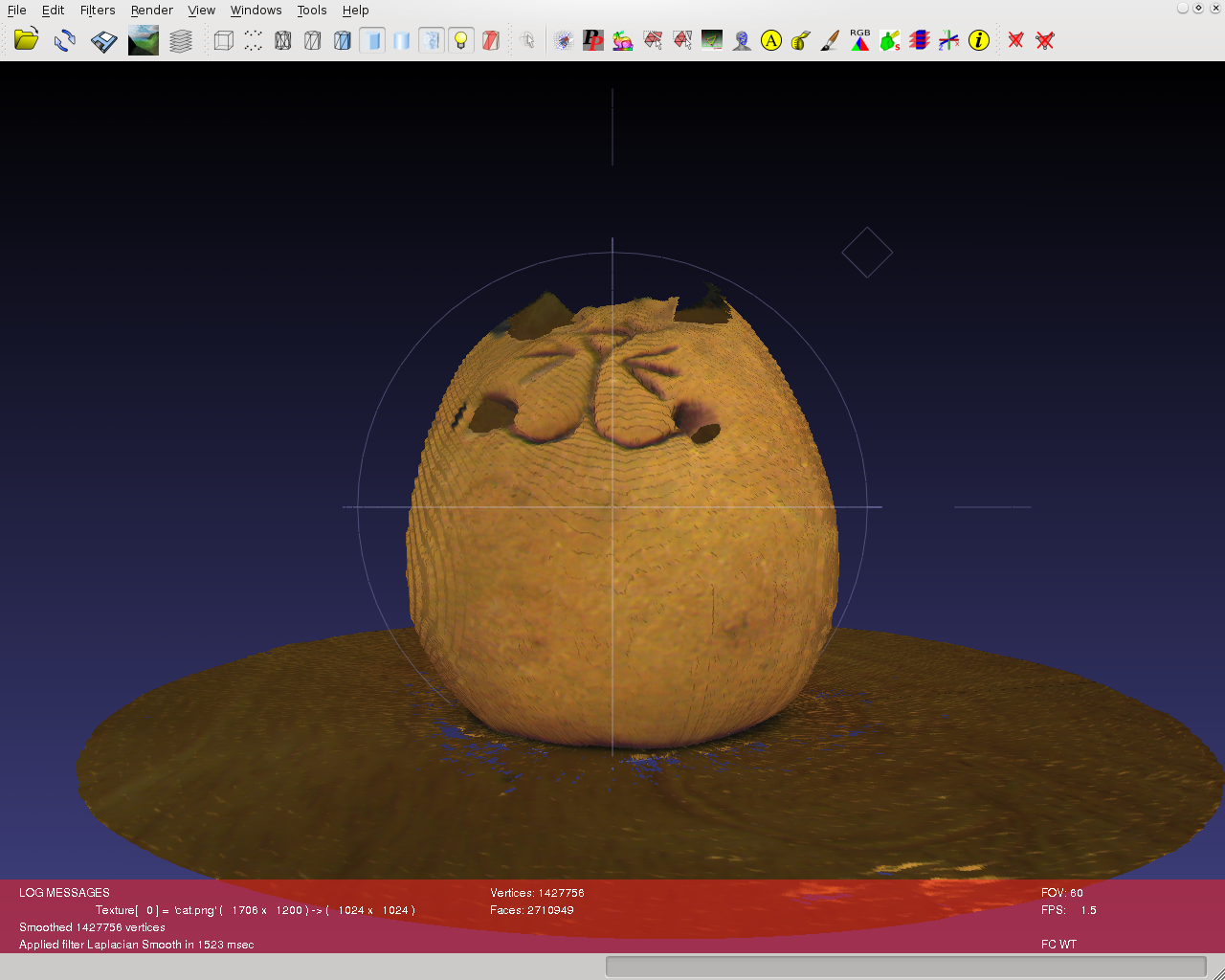Click the yellow Annotate A icon

coord(771,40)
